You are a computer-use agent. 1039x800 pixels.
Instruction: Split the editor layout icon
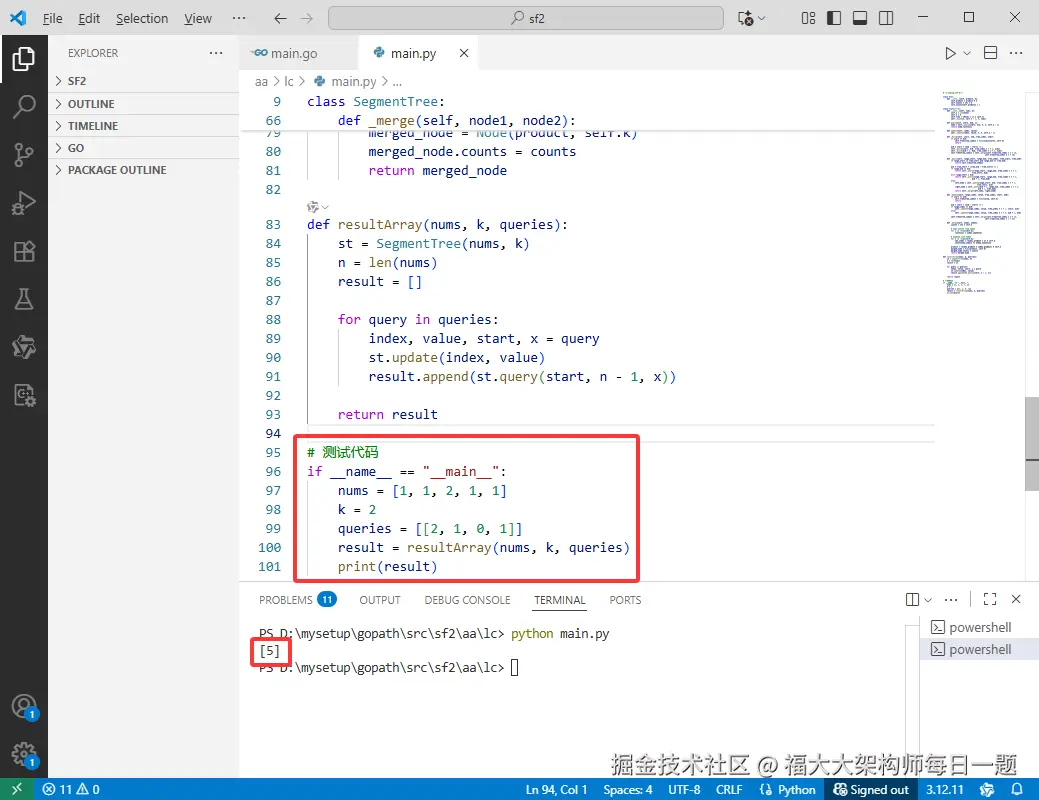pos(991,53)
